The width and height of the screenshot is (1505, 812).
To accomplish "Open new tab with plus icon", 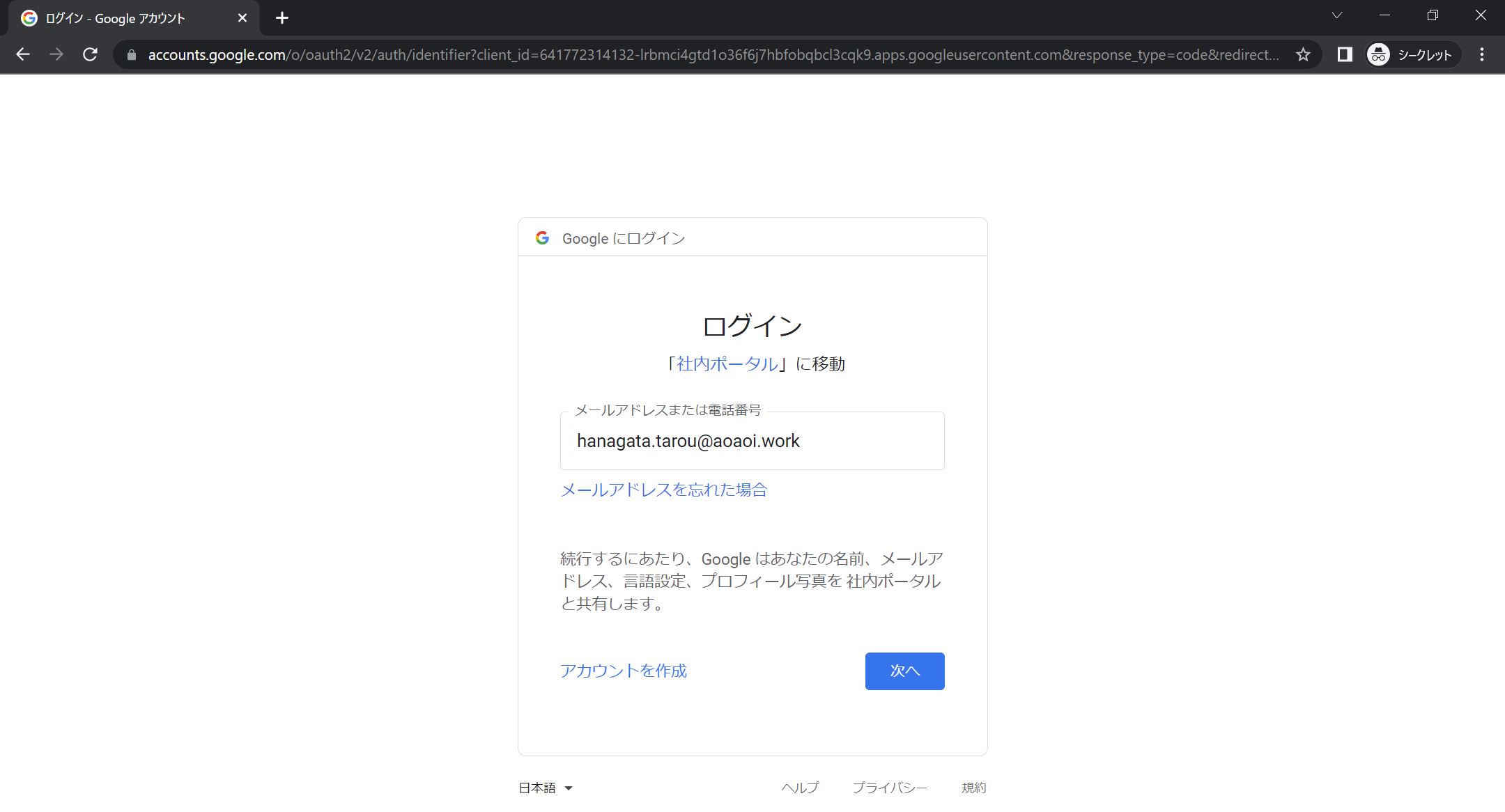I will 281,18.
